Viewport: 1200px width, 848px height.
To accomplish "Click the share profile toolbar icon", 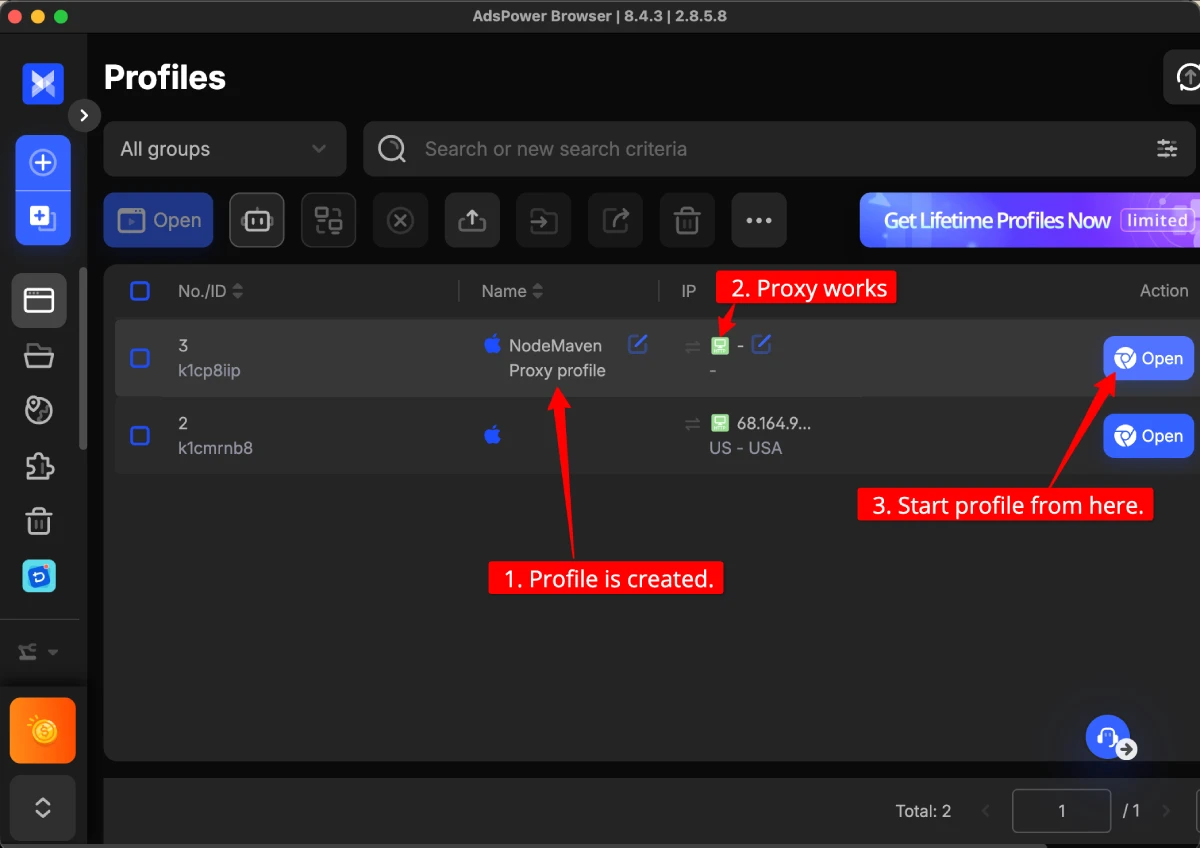I will [x=616, y=220].
